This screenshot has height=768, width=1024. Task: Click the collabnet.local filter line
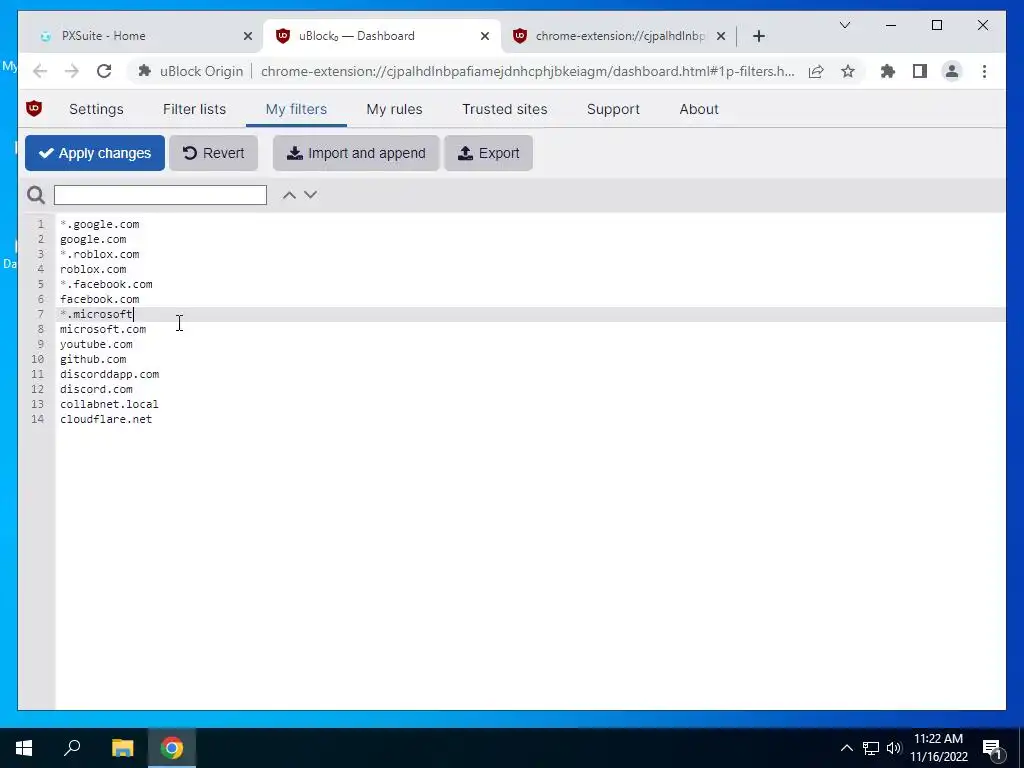pyautogui.click(x=109, y=404)
